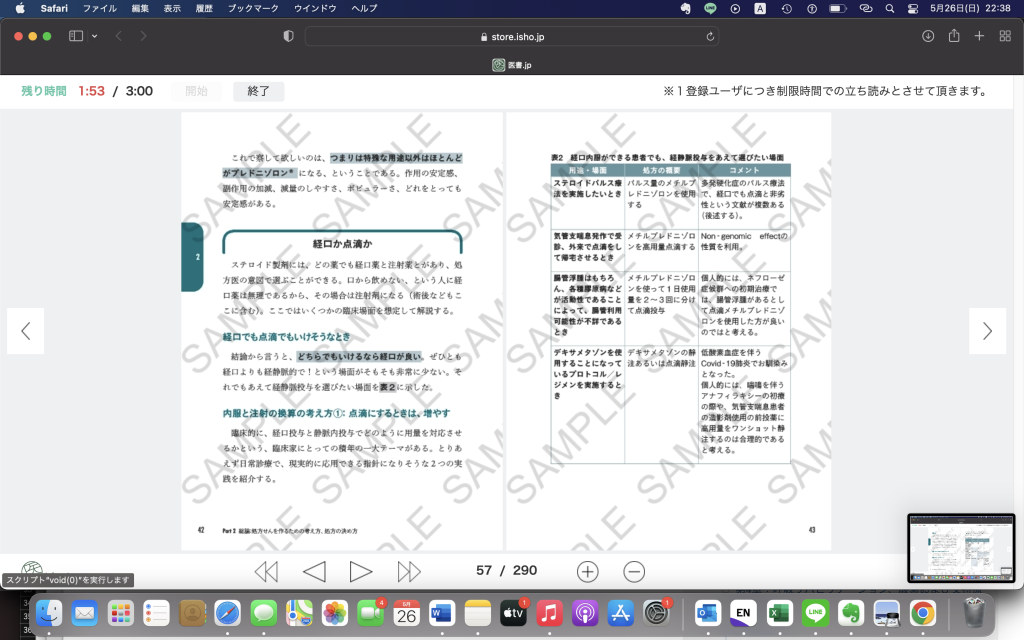Click the privacy report shield icon
This screenshot has height=640, width=1024.
[288, 36]
